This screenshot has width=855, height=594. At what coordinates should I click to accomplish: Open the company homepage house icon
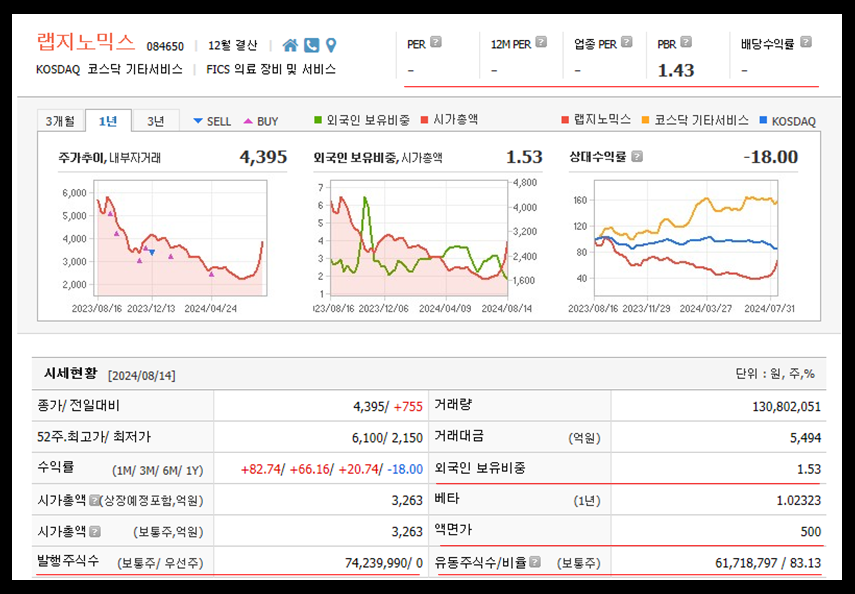pyautogui.click(x=290, y=45)
